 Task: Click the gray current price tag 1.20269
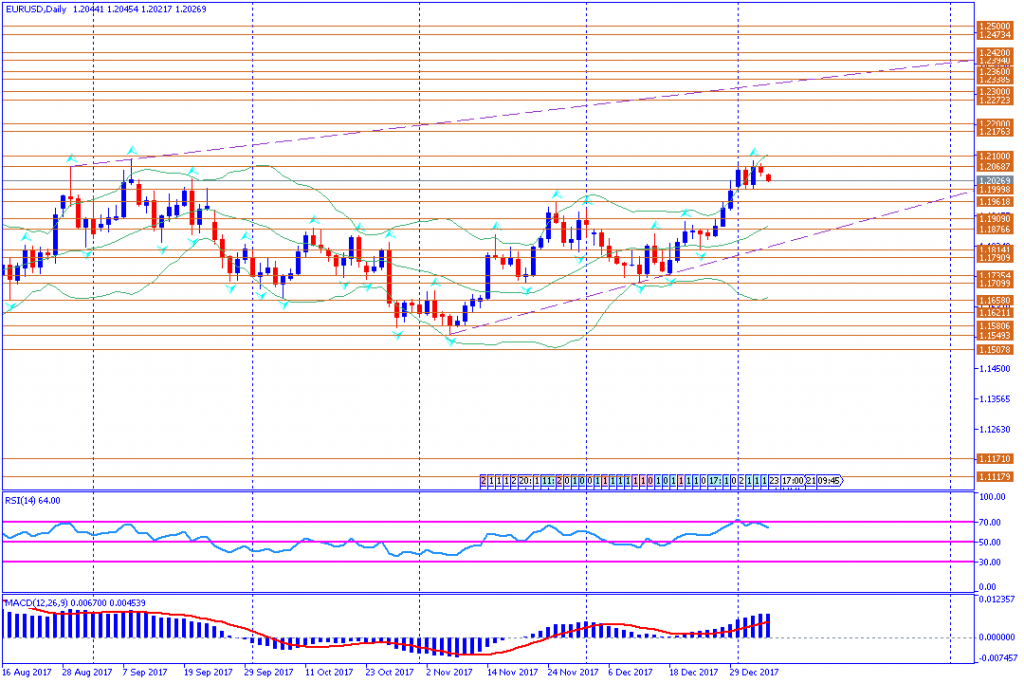994,181
